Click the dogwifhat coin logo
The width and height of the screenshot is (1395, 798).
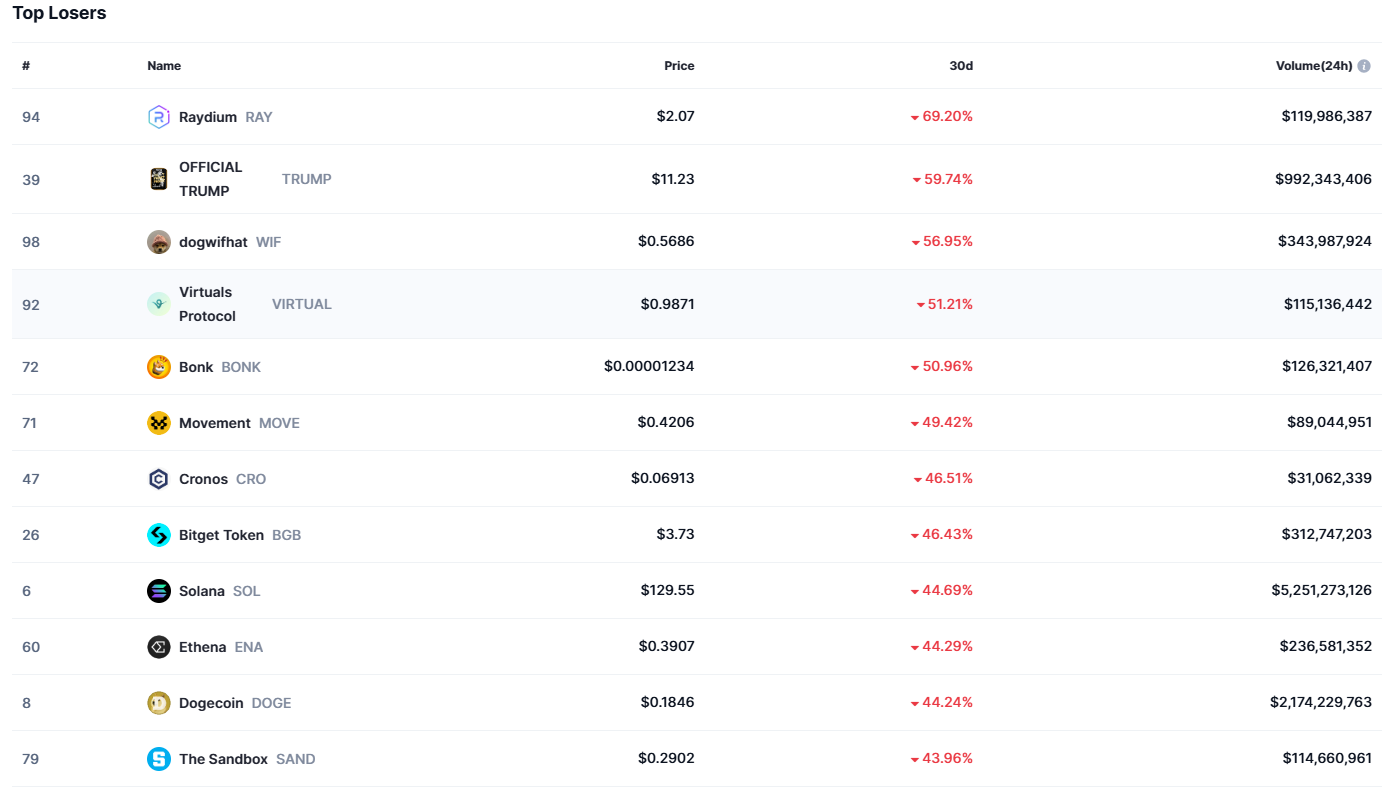(159, 242)
